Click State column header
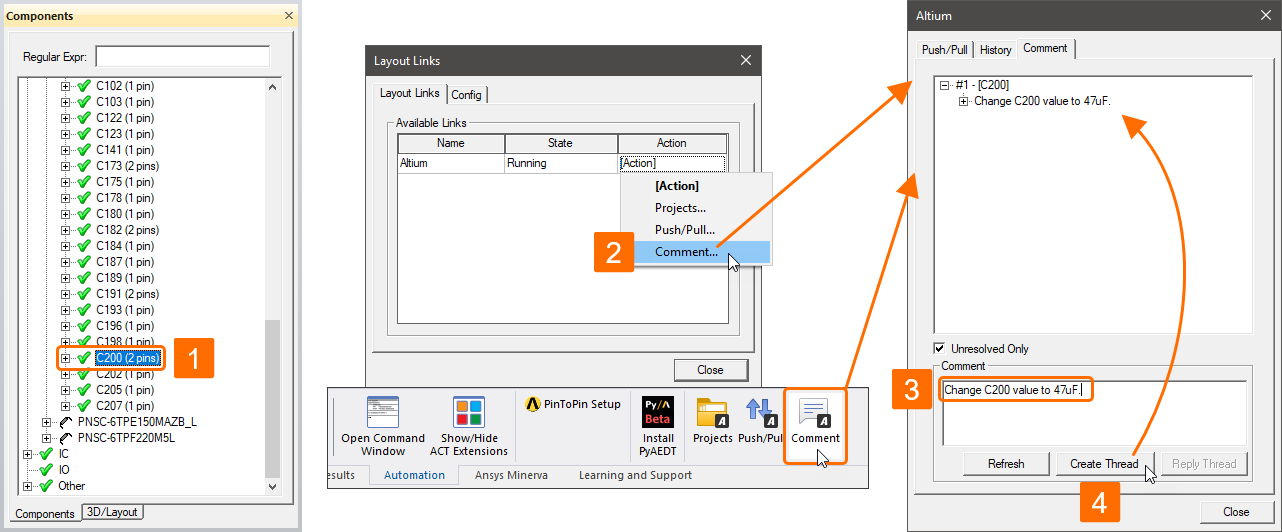The height and width of the screenshot is (532, 1282). click(561, 144)
